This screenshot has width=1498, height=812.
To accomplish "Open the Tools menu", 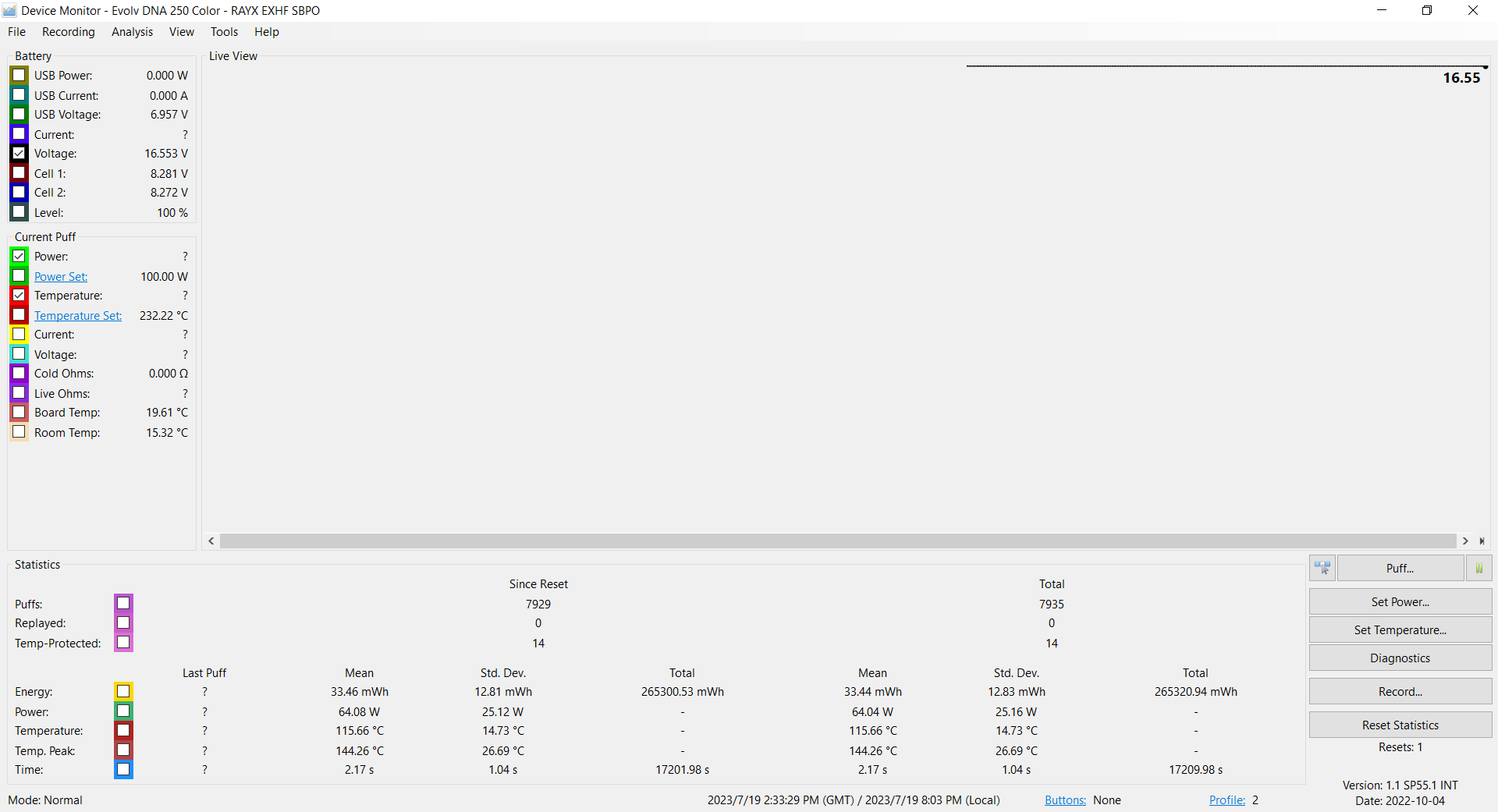I will point(224,32).
